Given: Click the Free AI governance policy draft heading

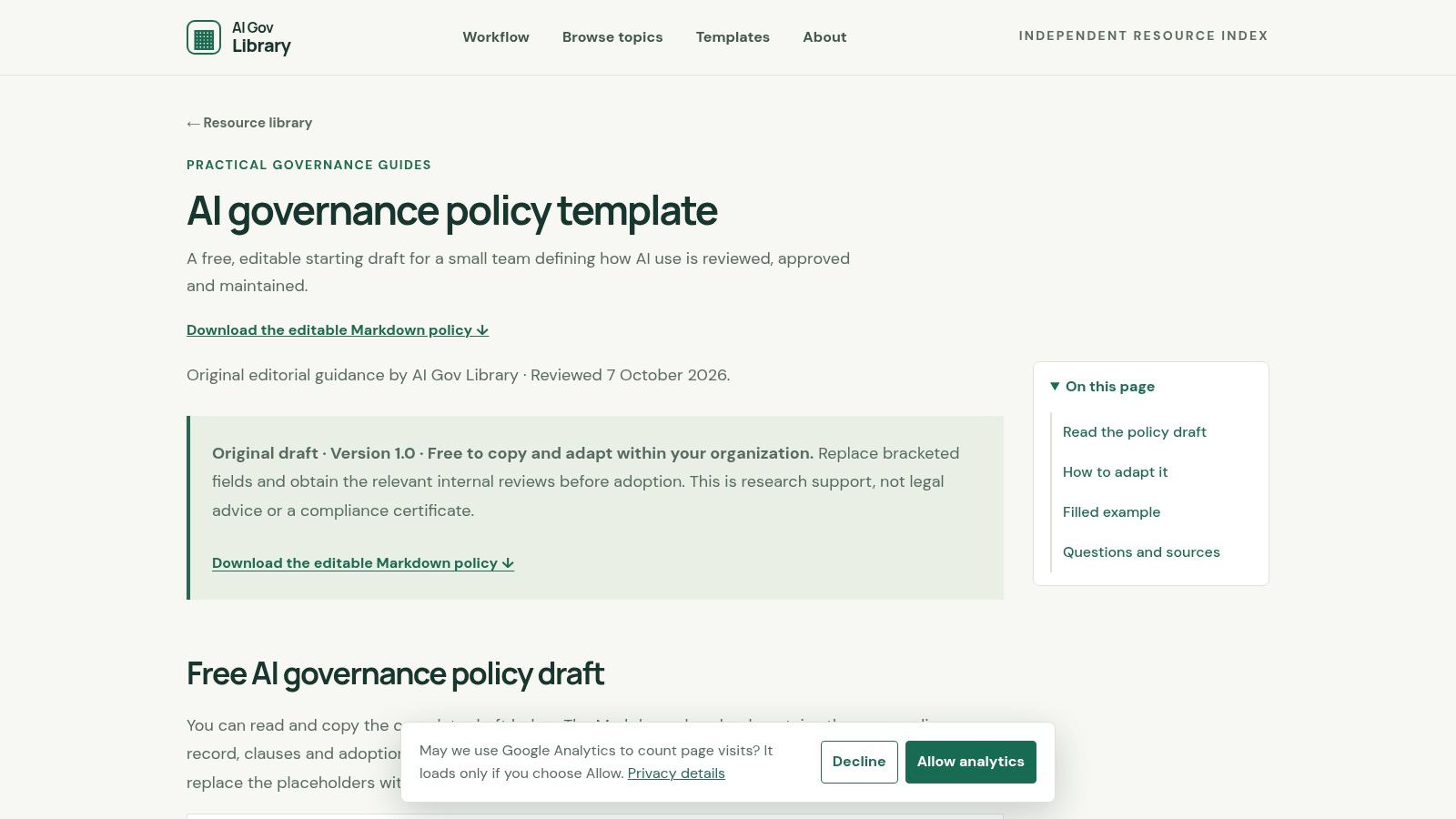Looking at the screenshot, I should [x=395, y=674].
